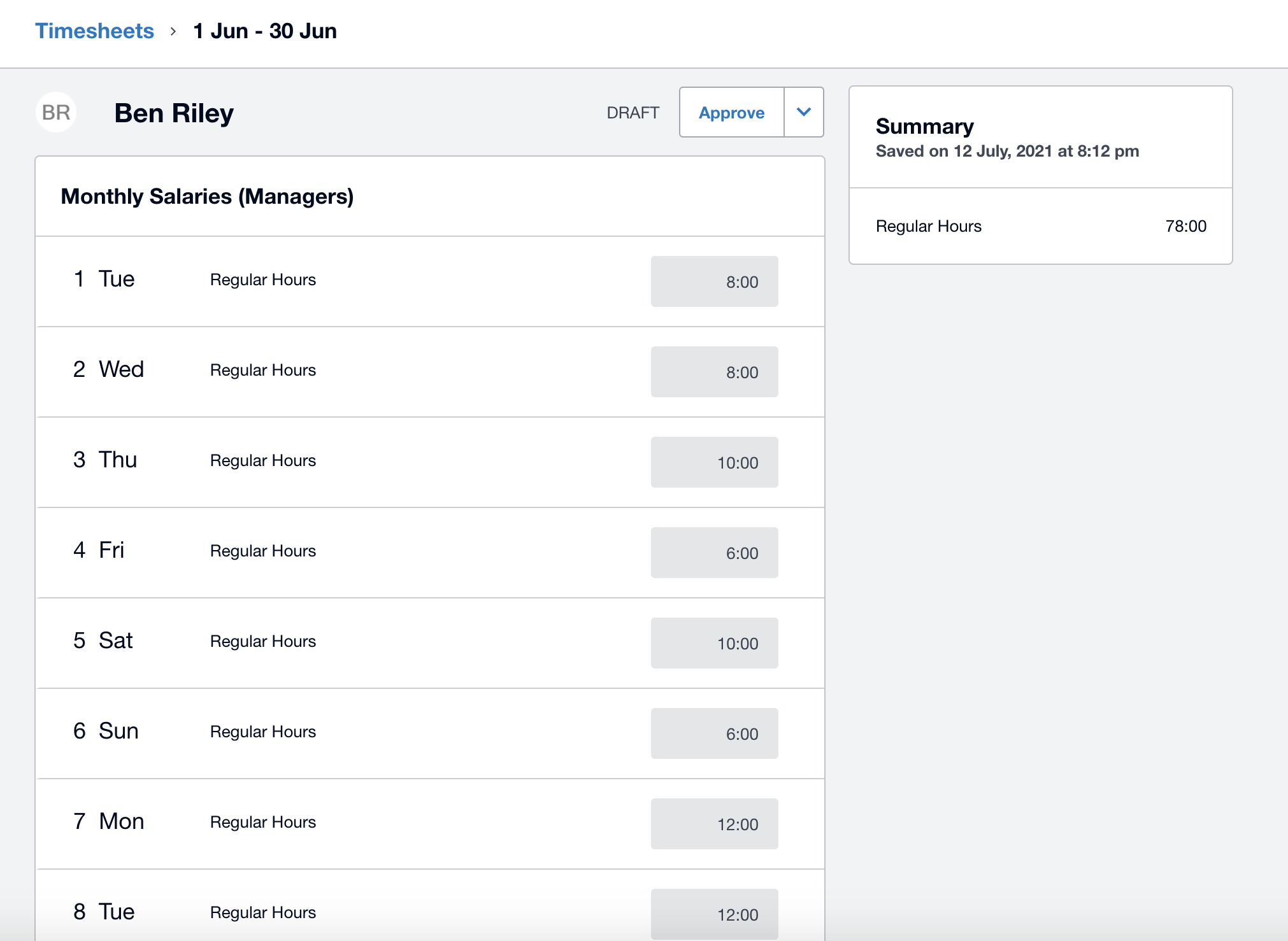Click the breadcrumb chevron separator
The image size is (1288, 941).
click(x=173, y=31)
